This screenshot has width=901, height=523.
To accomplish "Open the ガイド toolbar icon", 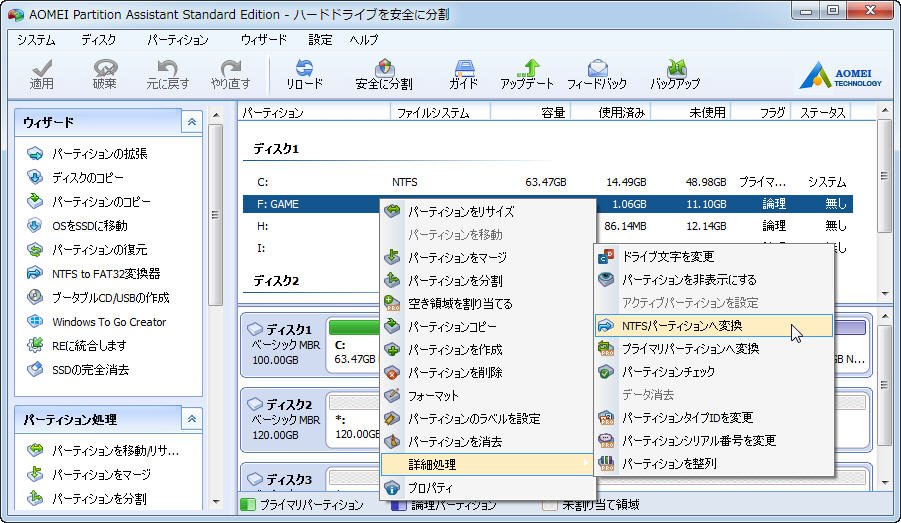I will coord(463,75).
